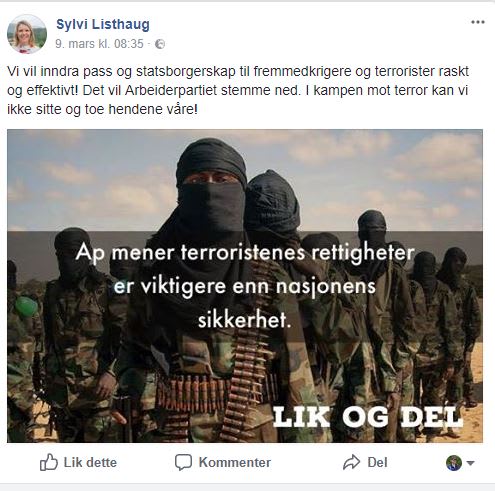Click the small acting-profile avatar icon
This screenshot has height=491, width=495.
[x=454, y=463]
